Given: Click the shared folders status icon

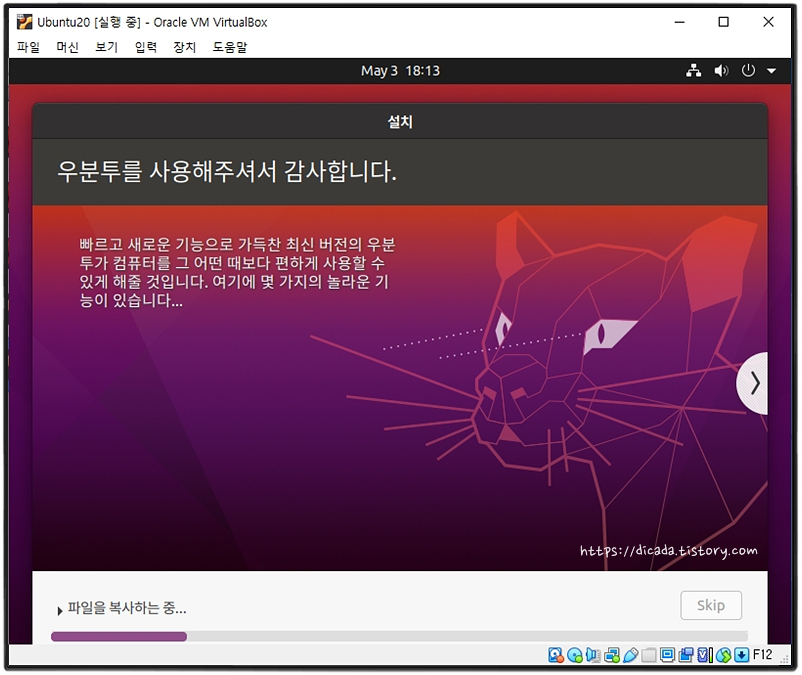Looking at the screenshot, I should [x=649, y=655].
